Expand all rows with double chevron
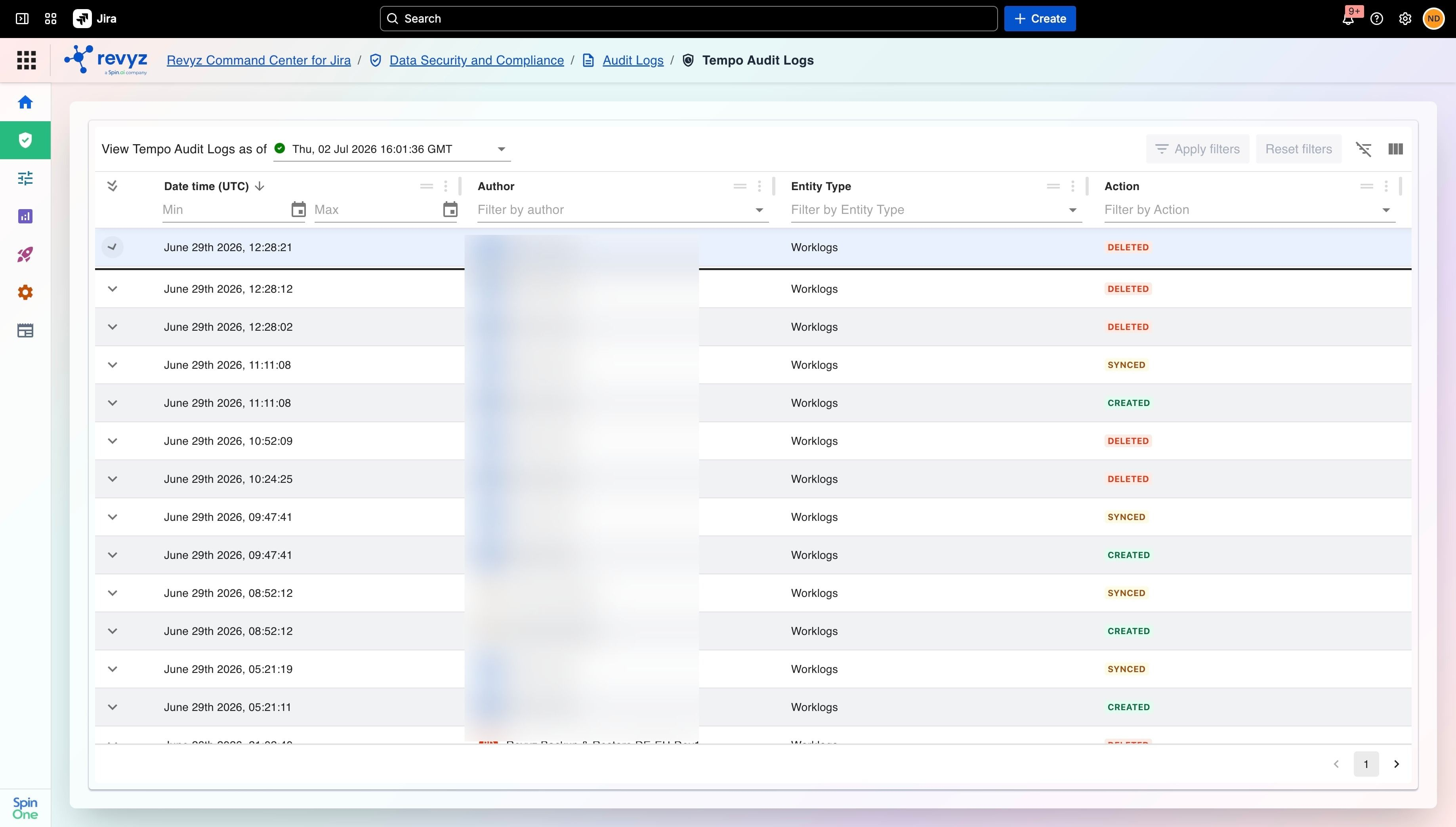The height and width of the screenshot is (827, 1456). (113, 186)
